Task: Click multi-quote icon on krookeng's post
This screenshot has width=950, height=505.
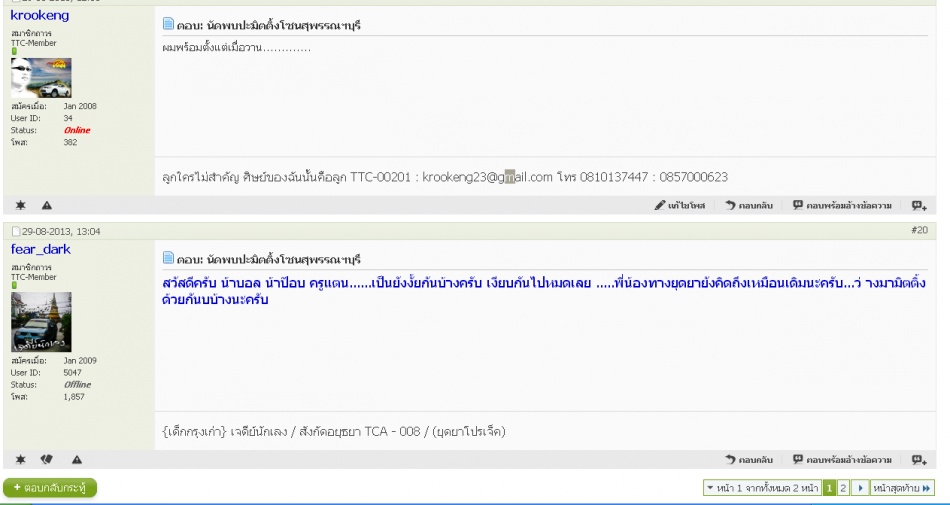Action: (x=918, y=205)
